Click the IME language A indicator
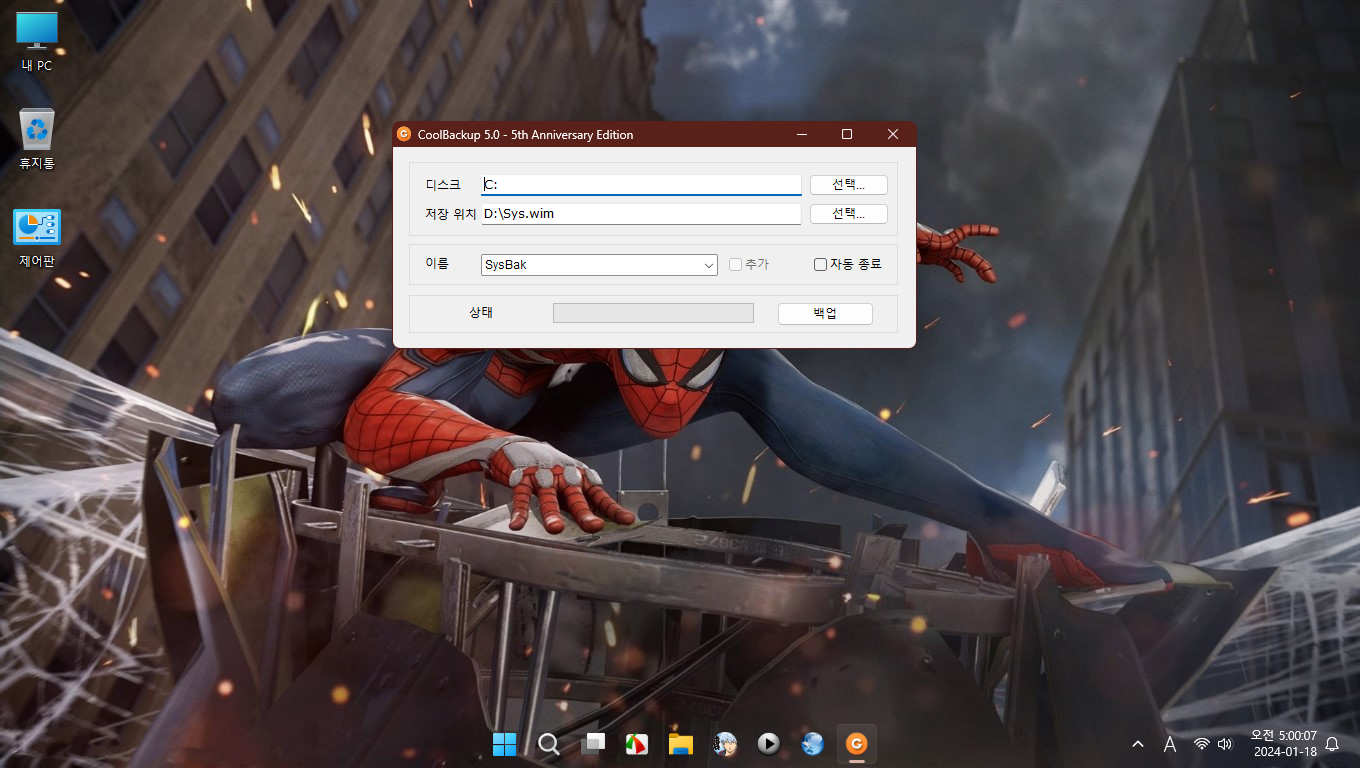Viewport: 1360px width, 768px height. pos(1170,744)
